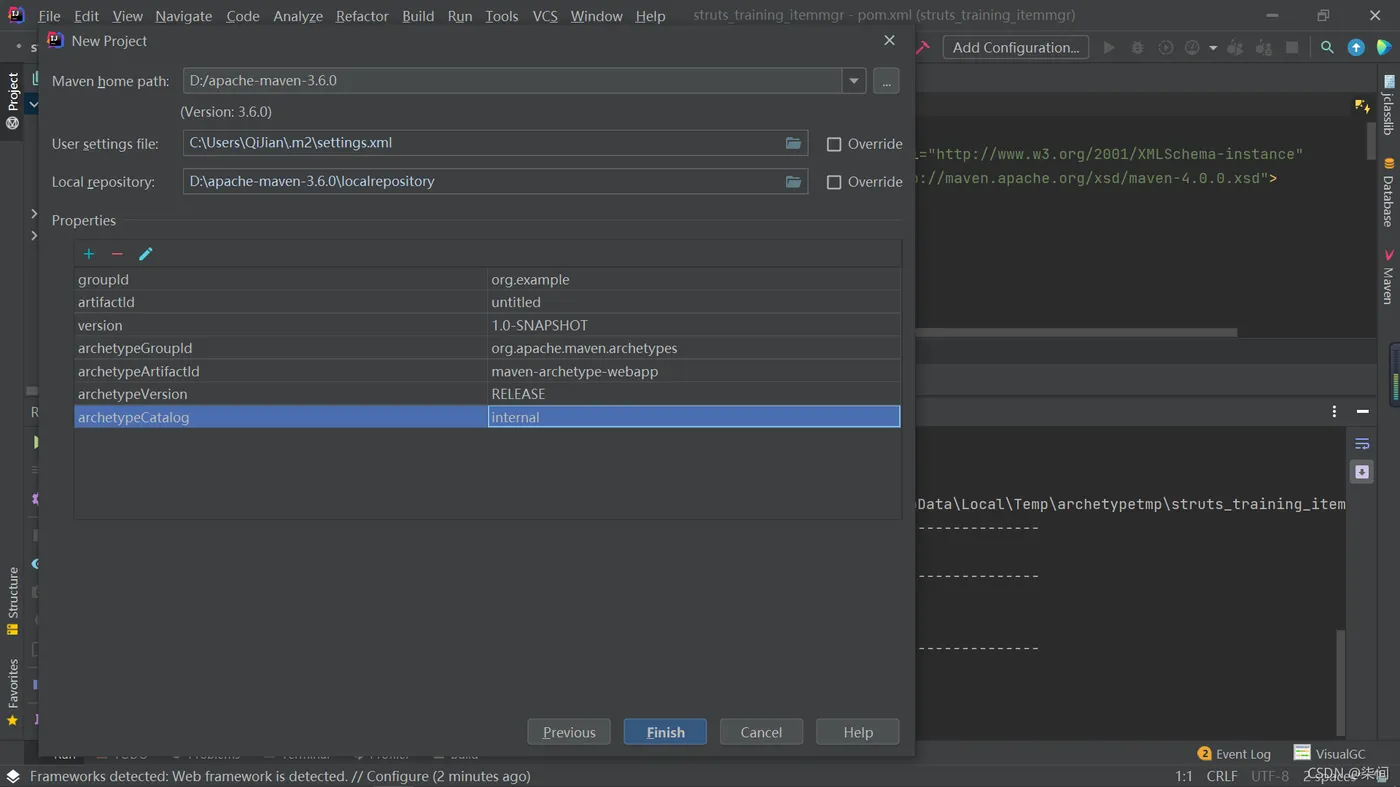Viewport: 1400px width, 787px height.
Task: Click the Finish button
Action: click(x=665, y=732)
